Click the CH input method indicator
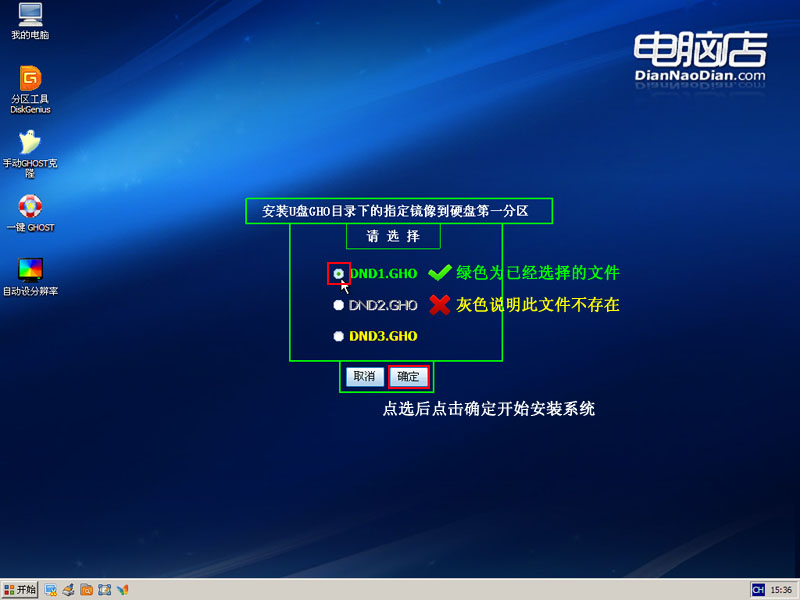The image size is (800, 600). [x=758, y=590]
